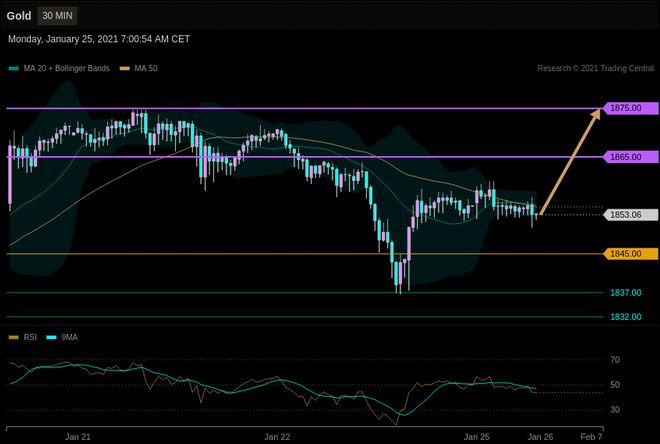This screenshot has height=444, width=660.
Task: Open the Research © 2021 Trading Central credit
Action: point(596,68)
